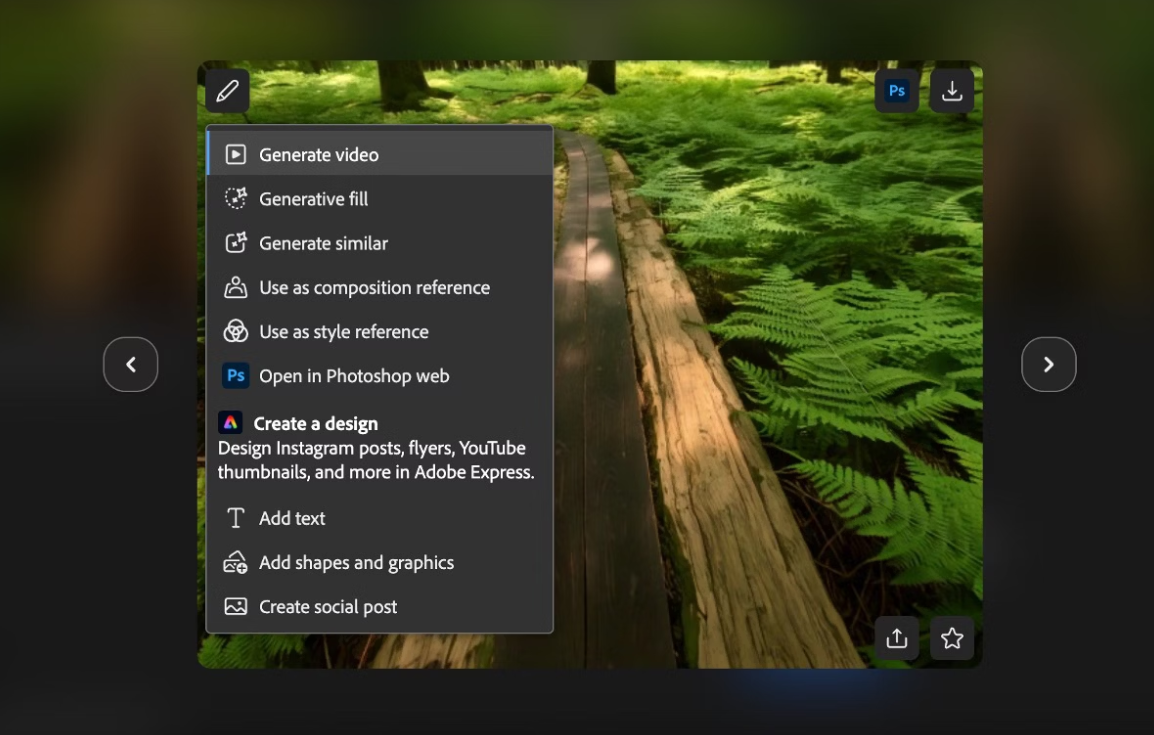The height and width of the screenshot is (735, 1154).
Task: Click the Design Instagram posts description text
Action: click(x=376, y=460)
